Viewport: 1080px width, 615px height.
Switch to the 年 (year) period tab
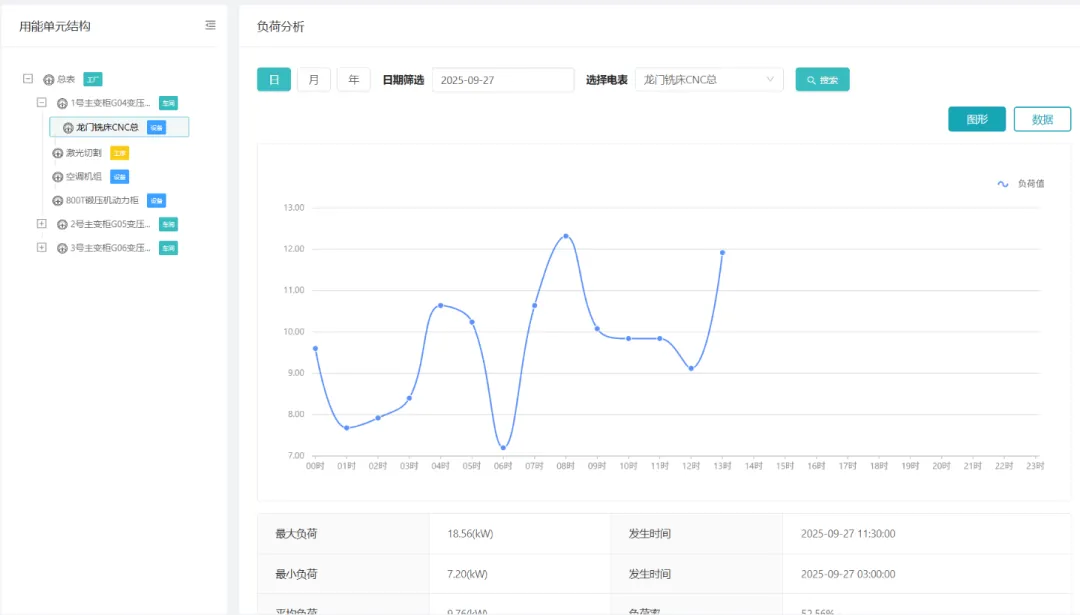click(x=353, y=80)
